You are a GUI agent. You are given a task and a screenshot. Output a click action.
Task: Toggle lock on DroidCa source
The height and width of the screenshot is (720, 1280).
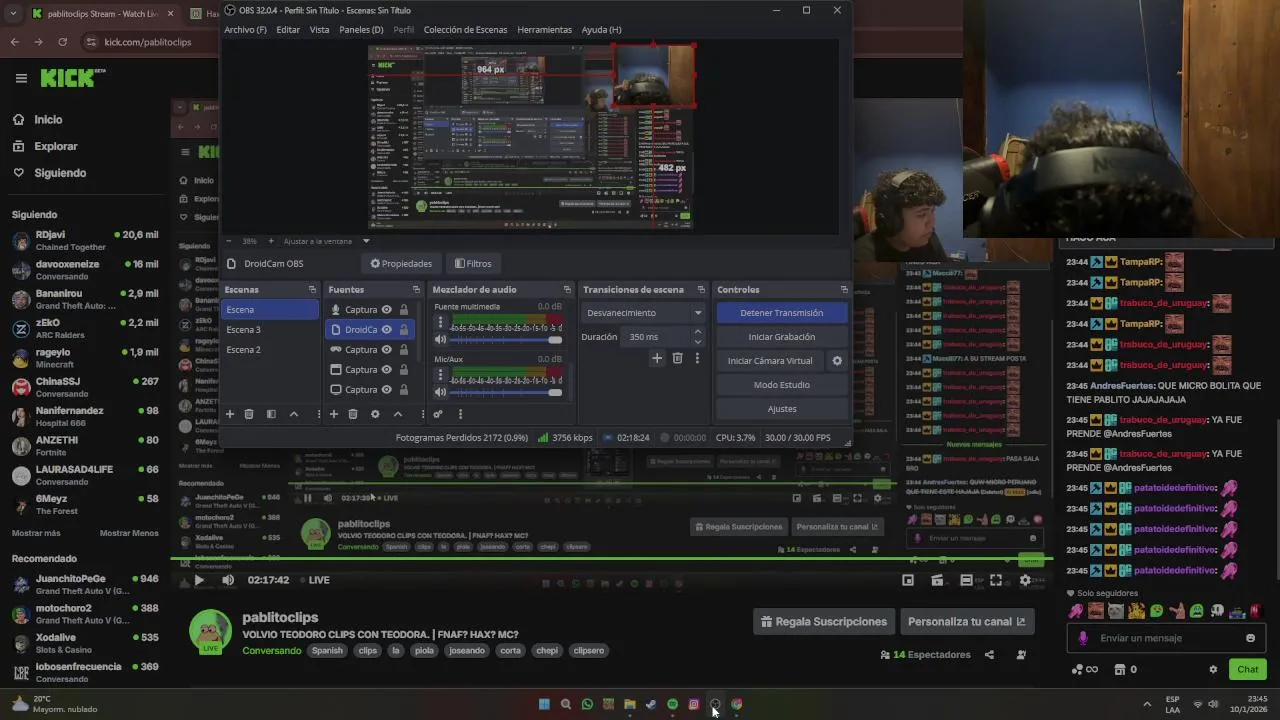(404, 330)
